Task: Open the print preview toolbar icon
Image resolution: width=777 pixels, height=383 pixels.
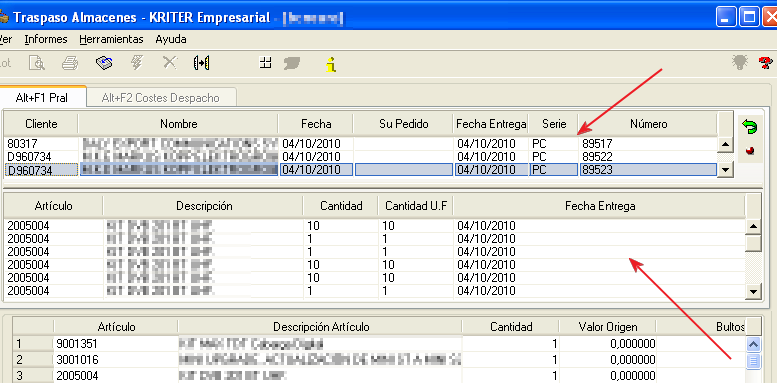Action: pos(37,63)
